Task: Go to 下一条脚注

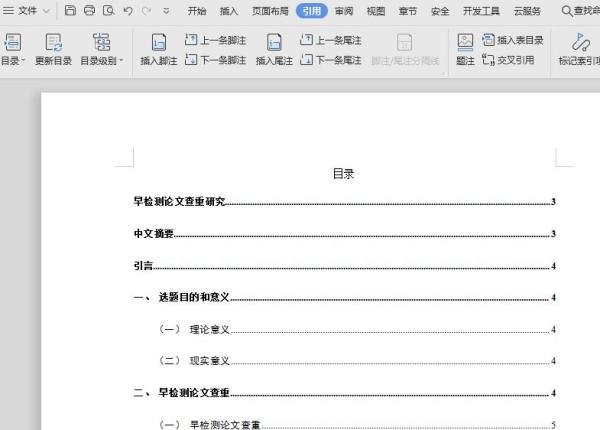Action: [215, 60]
